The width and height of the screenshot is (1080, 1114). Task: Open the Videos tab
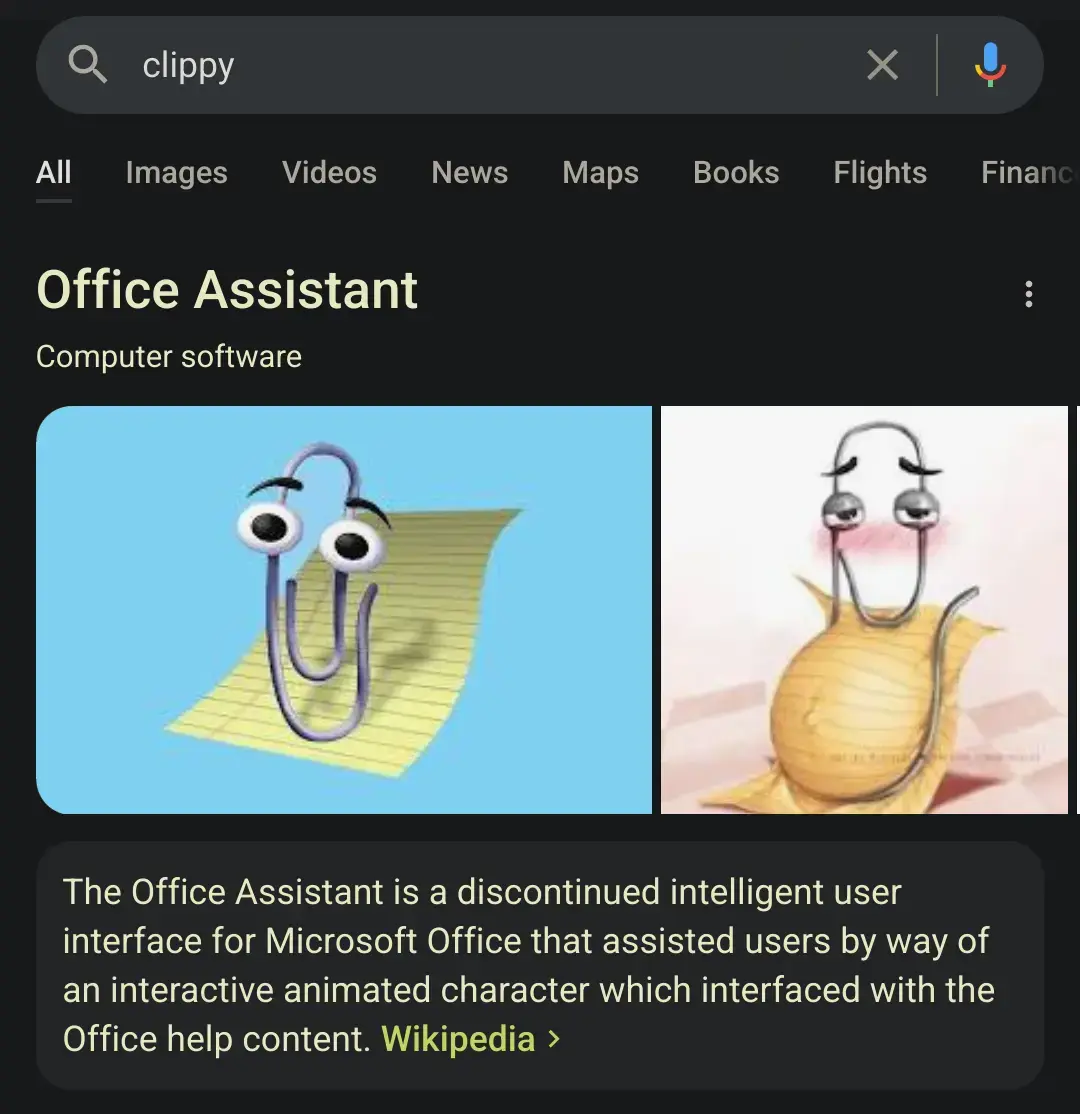coord(329,173)
